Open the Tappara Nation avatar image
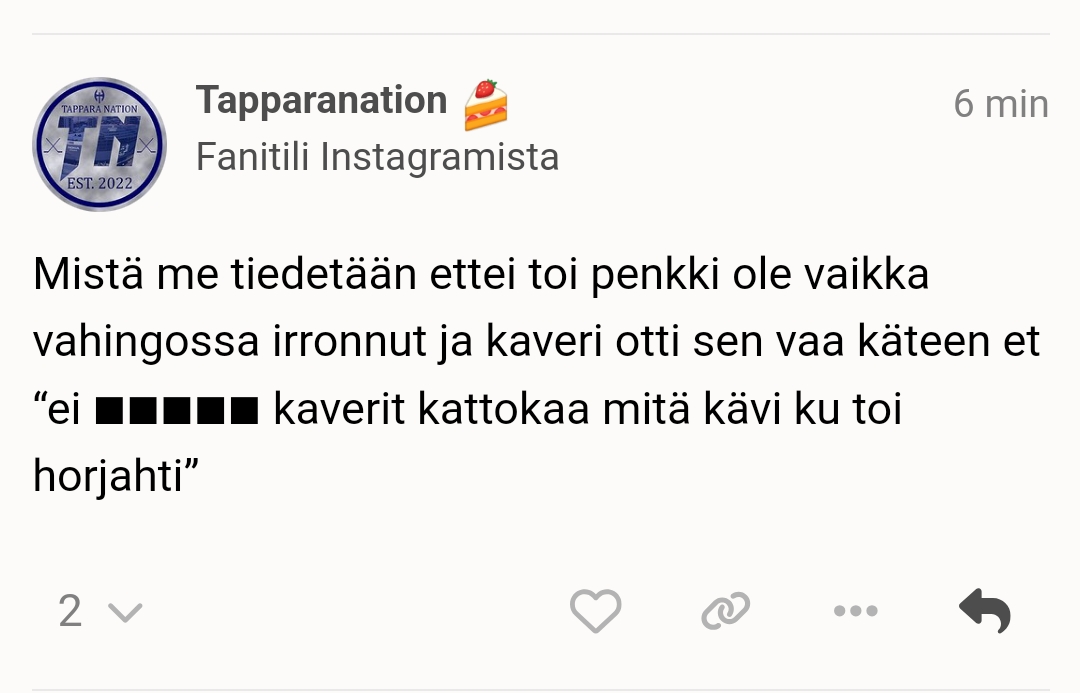The width and height of the screenshot is (1080, 693). click(x=99, y=144)
